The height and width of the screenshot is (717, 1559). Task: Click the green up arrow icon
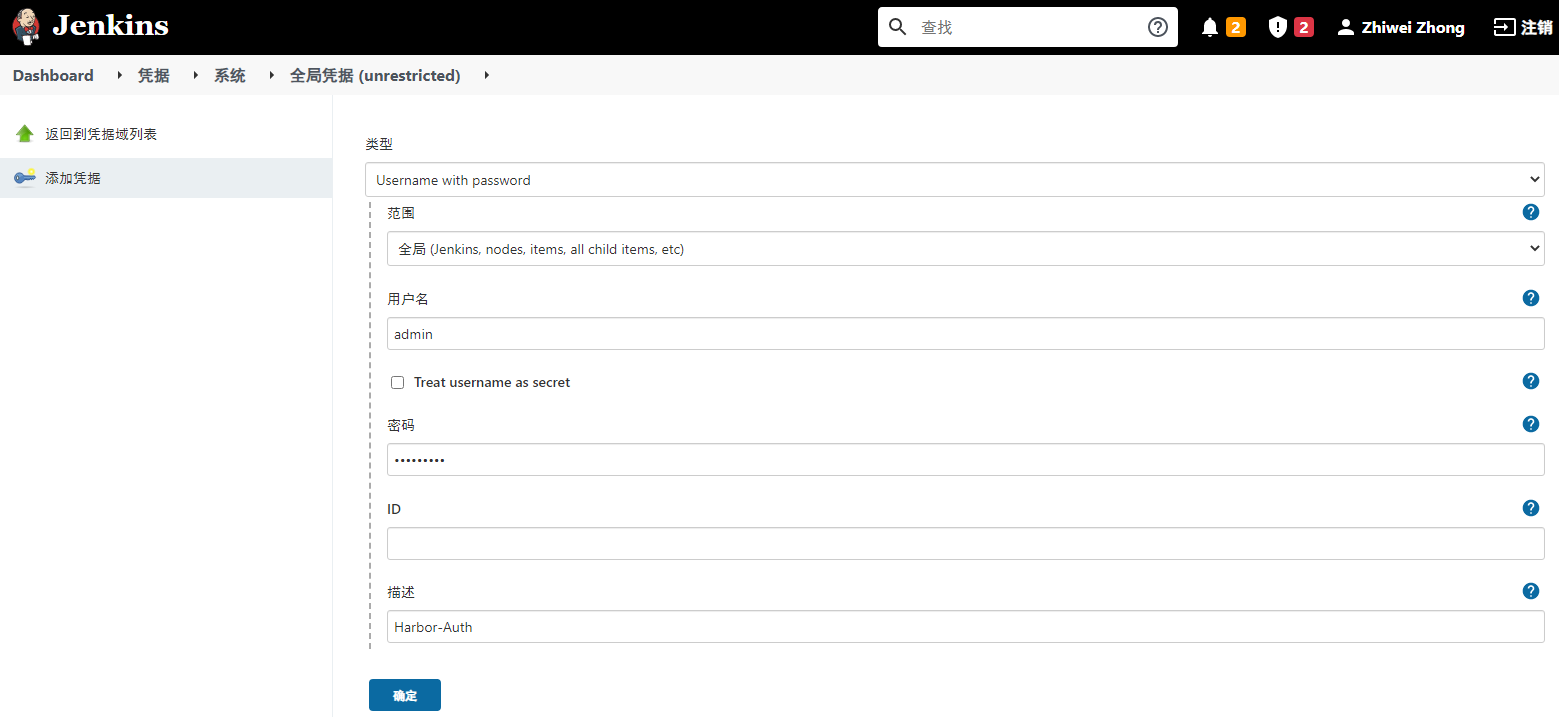click(25, 133)
